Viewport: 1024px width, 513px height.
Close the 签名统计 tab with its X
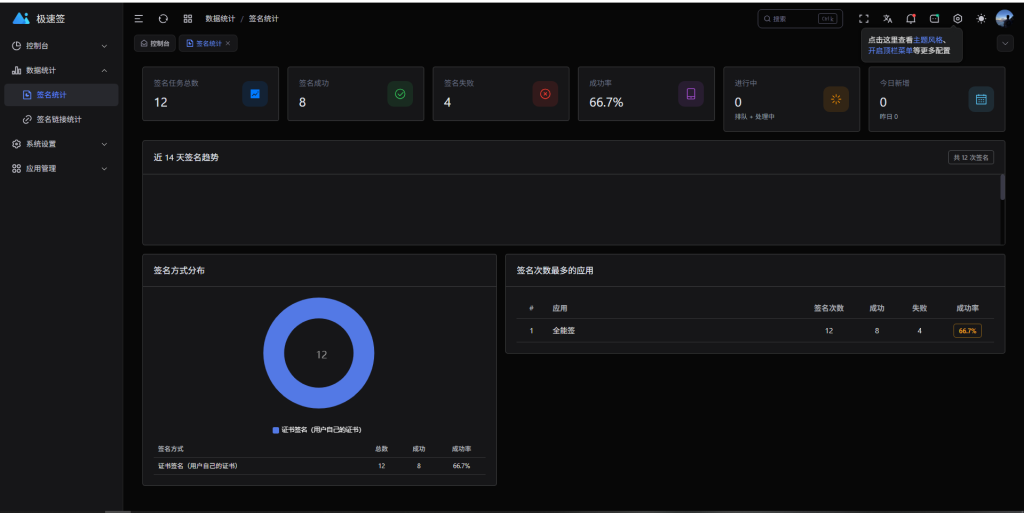tap(228, 43)
